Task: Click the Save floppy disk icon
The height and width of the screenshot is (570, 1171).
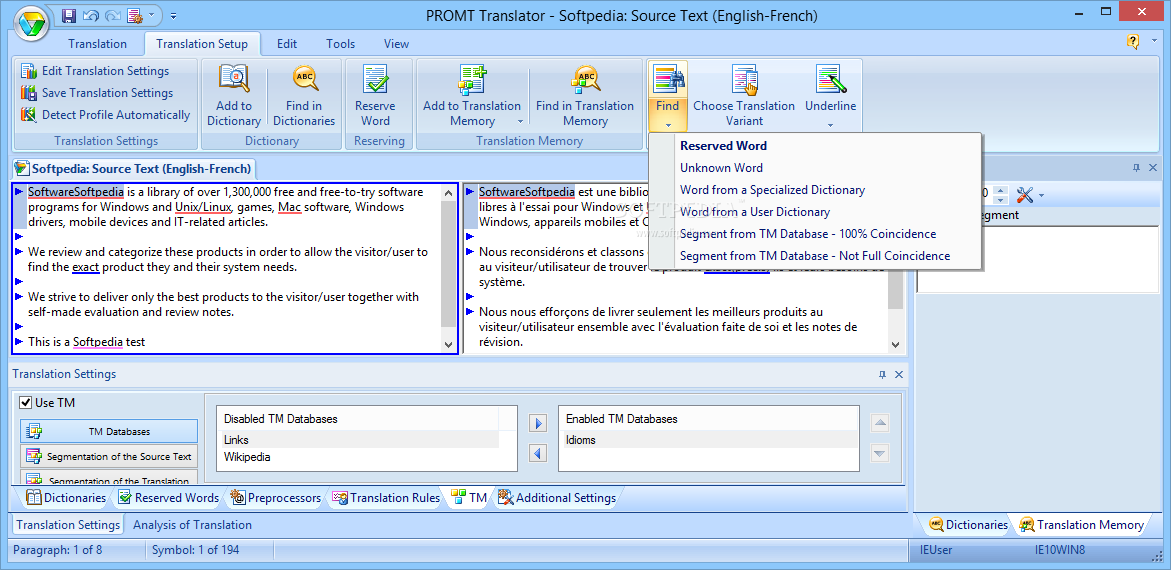Action: (69, 15)
